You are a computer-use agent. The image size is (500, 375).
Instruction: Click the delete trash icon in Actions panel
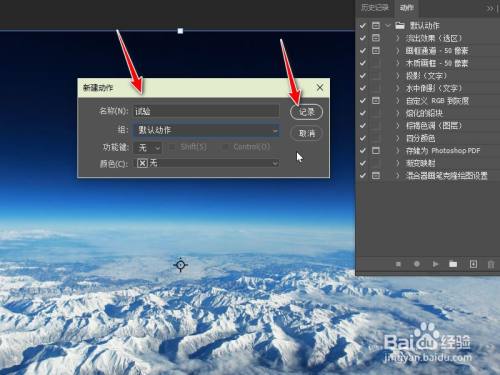(x=491, y=264)
